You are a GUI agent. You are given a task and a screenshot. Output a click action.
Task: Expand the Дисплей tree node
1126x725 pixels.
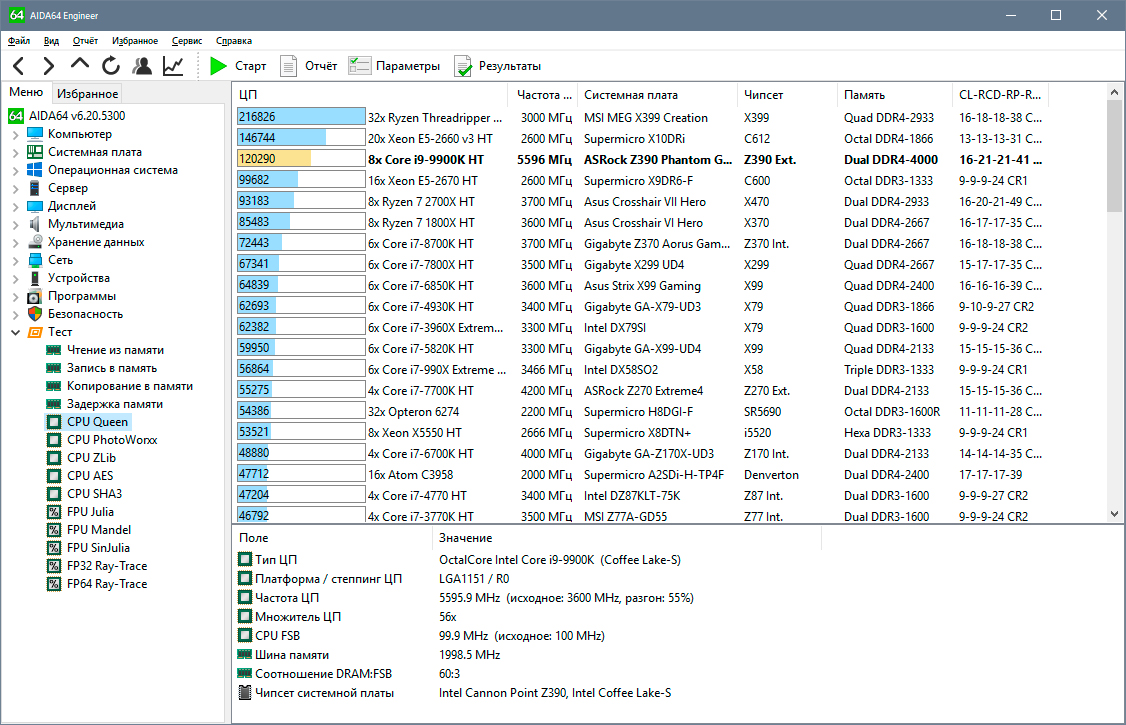pyautogui.click(x=16, y=206)
